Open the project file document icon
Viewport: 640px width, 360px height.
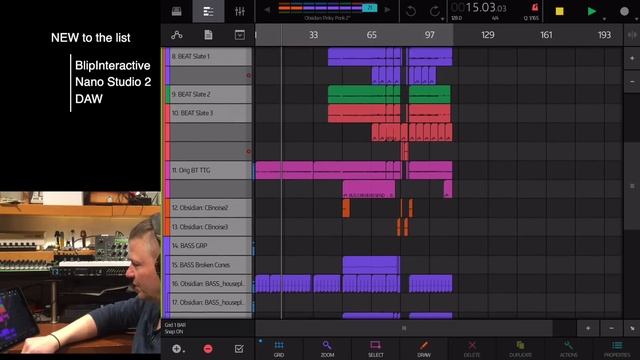(x=208, y=35)
